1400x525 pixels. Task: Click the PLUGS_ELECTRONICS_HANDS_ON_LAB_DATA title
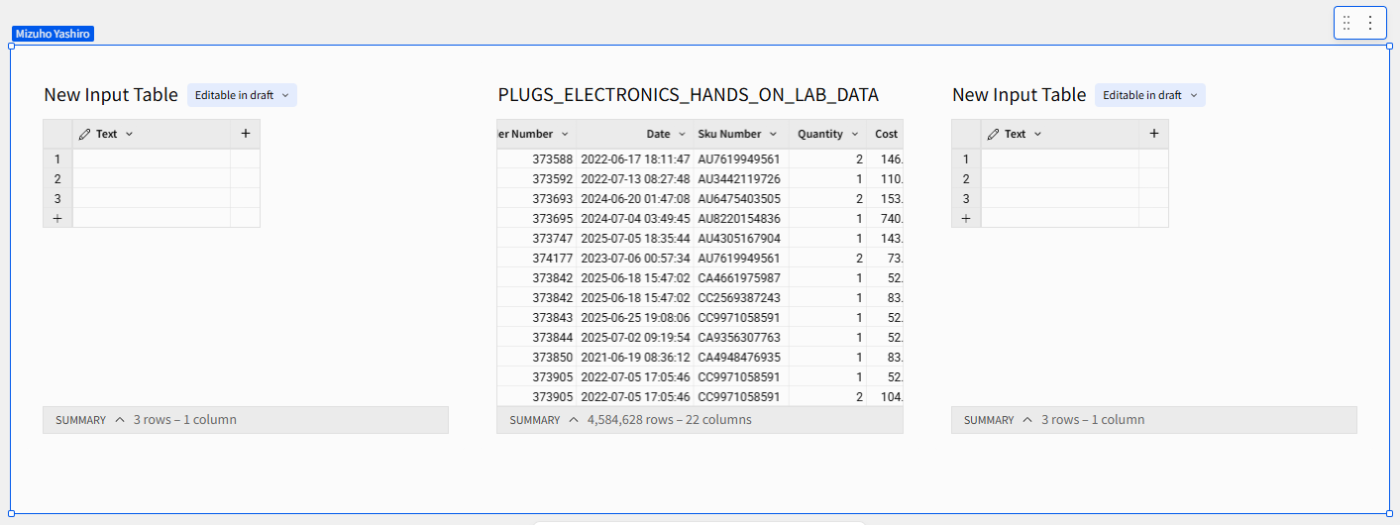coord(688,95)
